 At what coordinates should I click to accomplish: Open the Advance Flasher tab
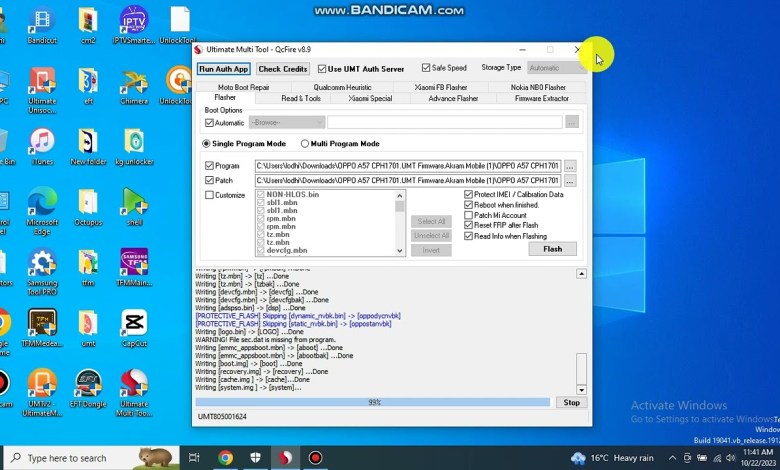tap(453, 98)
